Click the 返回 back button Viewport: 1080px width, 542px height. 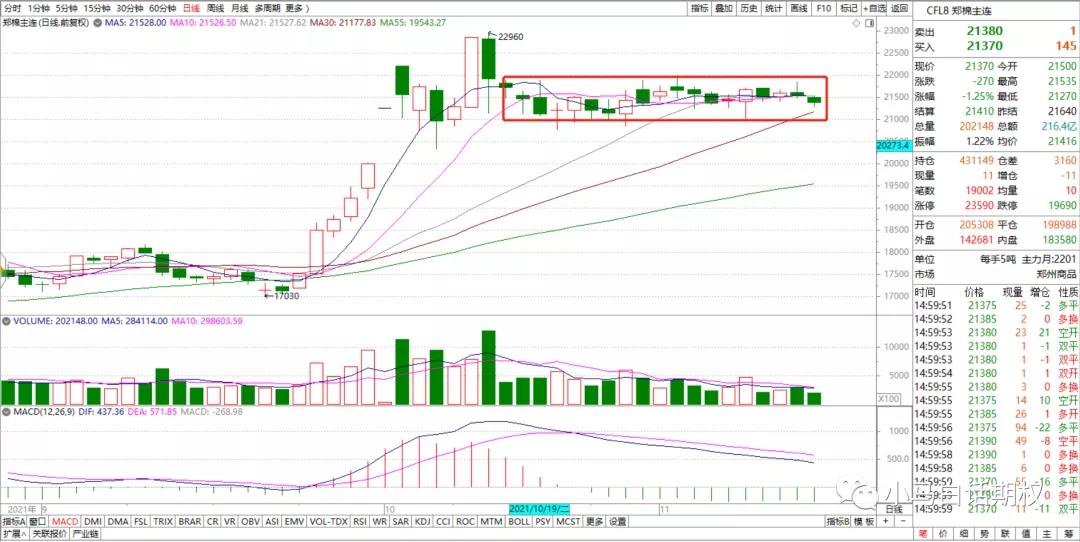click(x=901, y=8)
